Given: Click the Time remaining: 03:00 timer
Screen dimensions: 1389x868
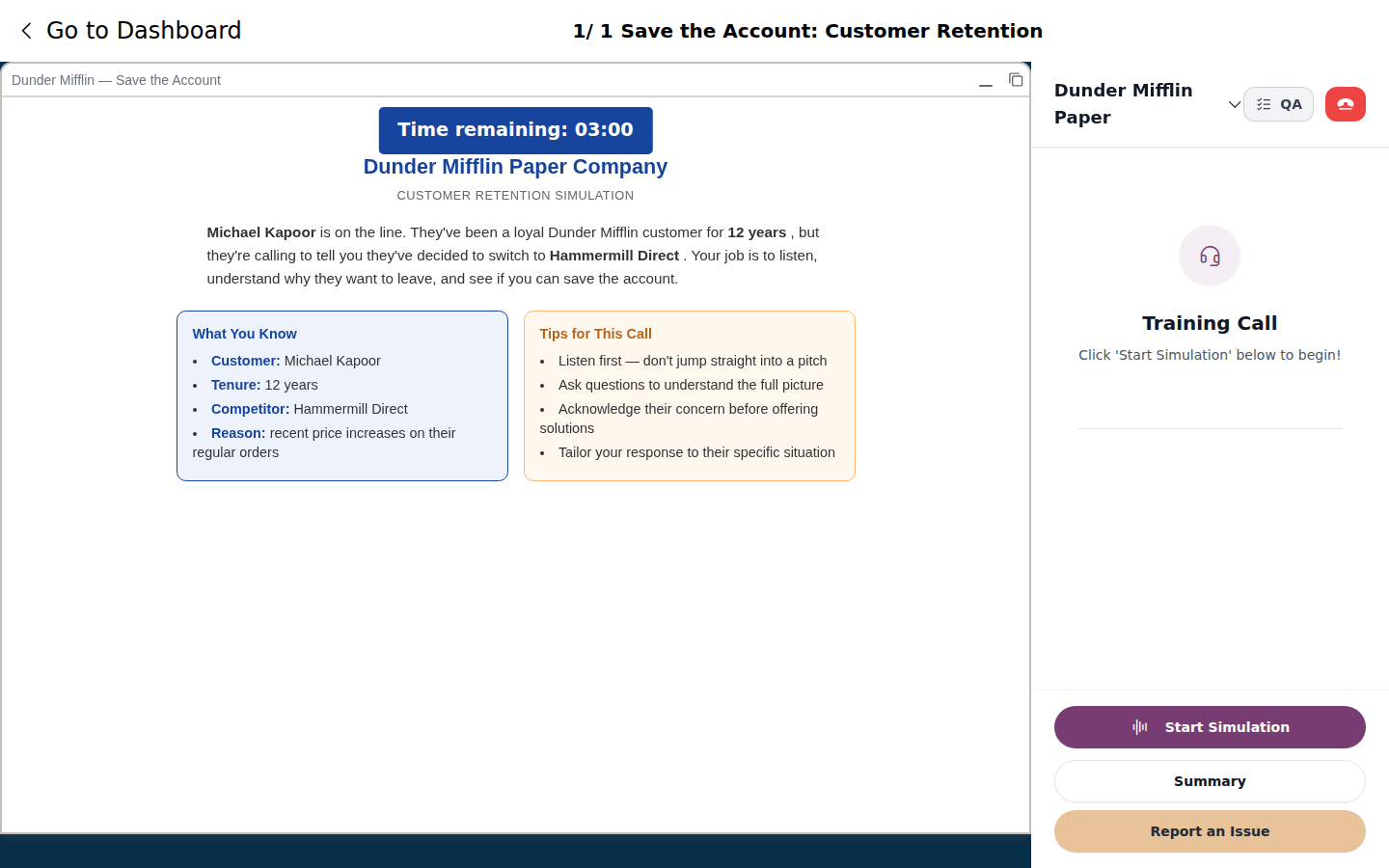Looking at the screenshot, I should [x=516, y=130].
